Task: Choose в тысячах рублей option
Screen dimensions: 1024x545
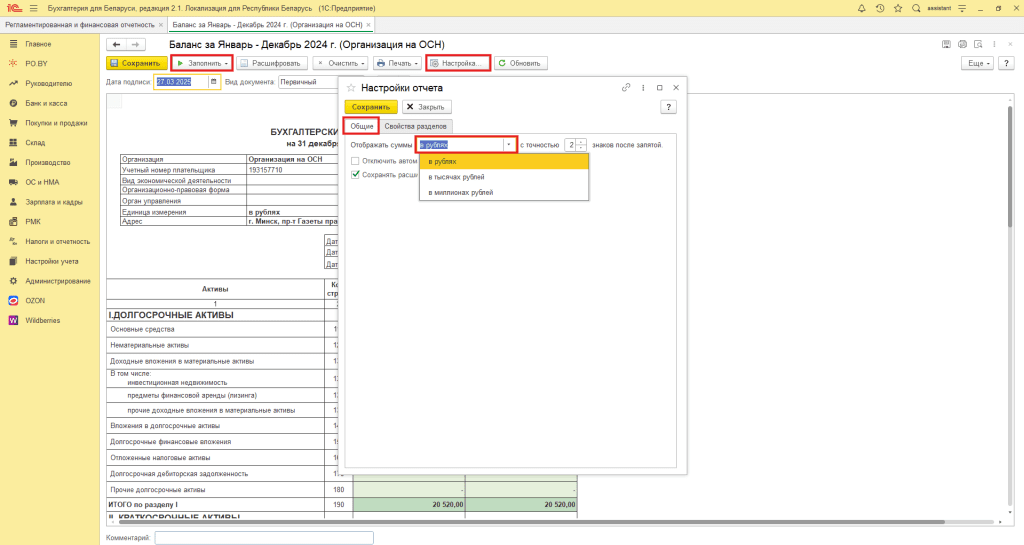Action: (504, 177)
